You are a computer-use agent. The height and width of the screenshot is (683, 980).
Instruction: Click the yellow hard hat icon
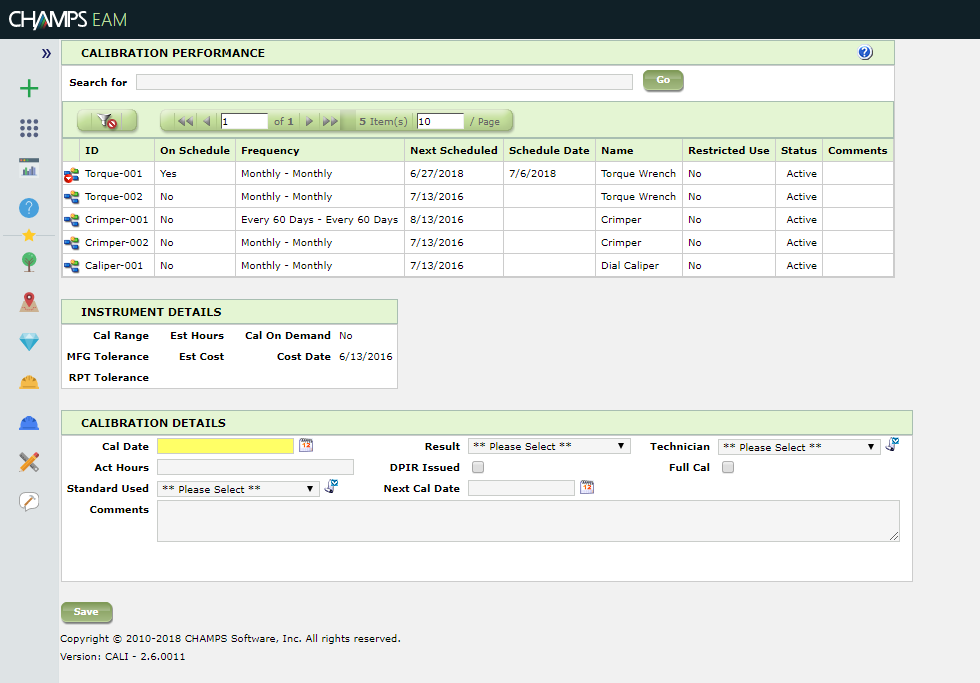29,382
